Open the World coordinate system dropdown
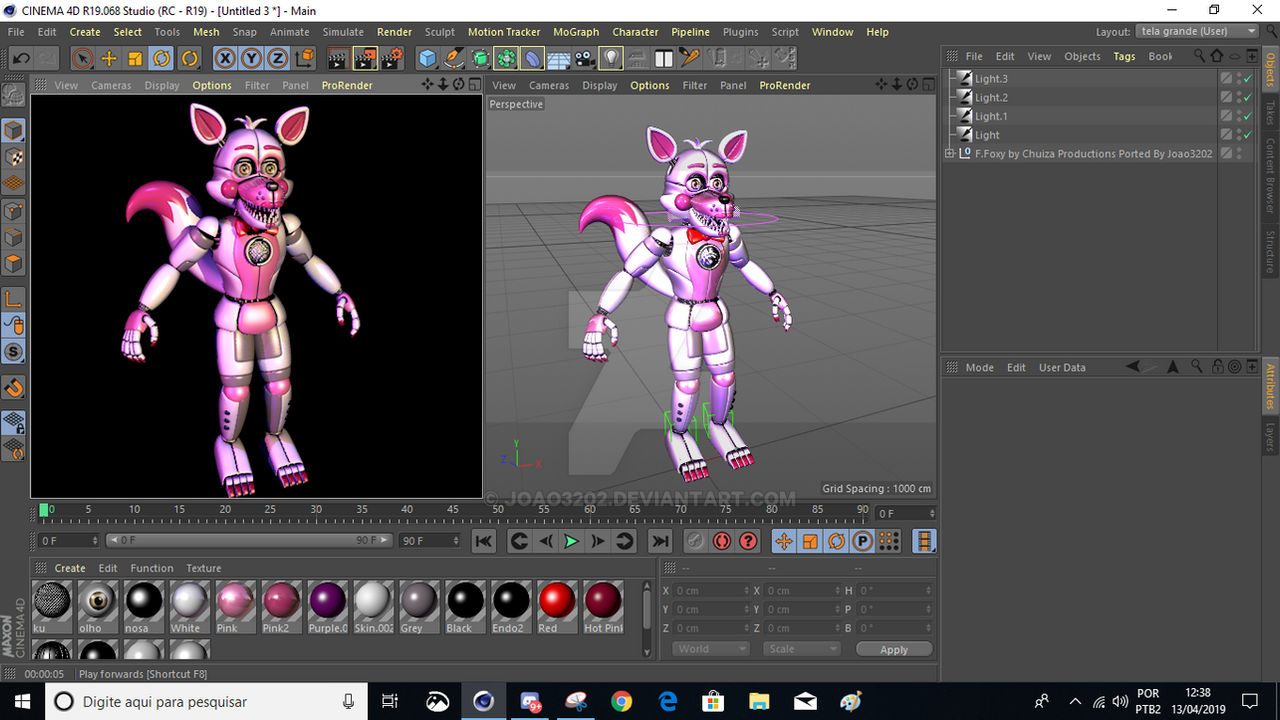Screen dimensions: 1280x720 pos(709,648)
